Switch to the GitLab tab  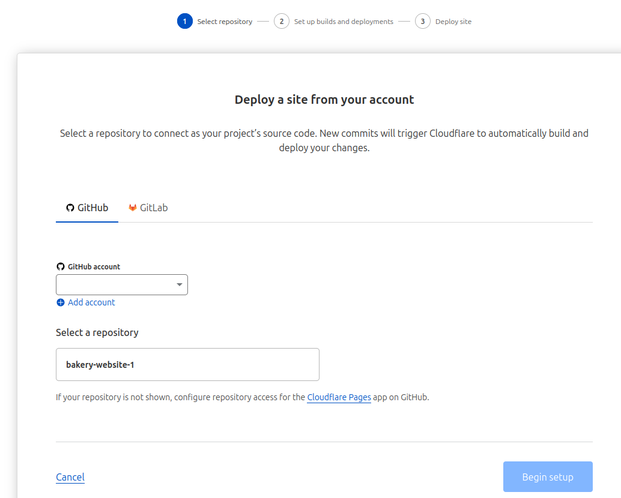(x=148, y=208)
